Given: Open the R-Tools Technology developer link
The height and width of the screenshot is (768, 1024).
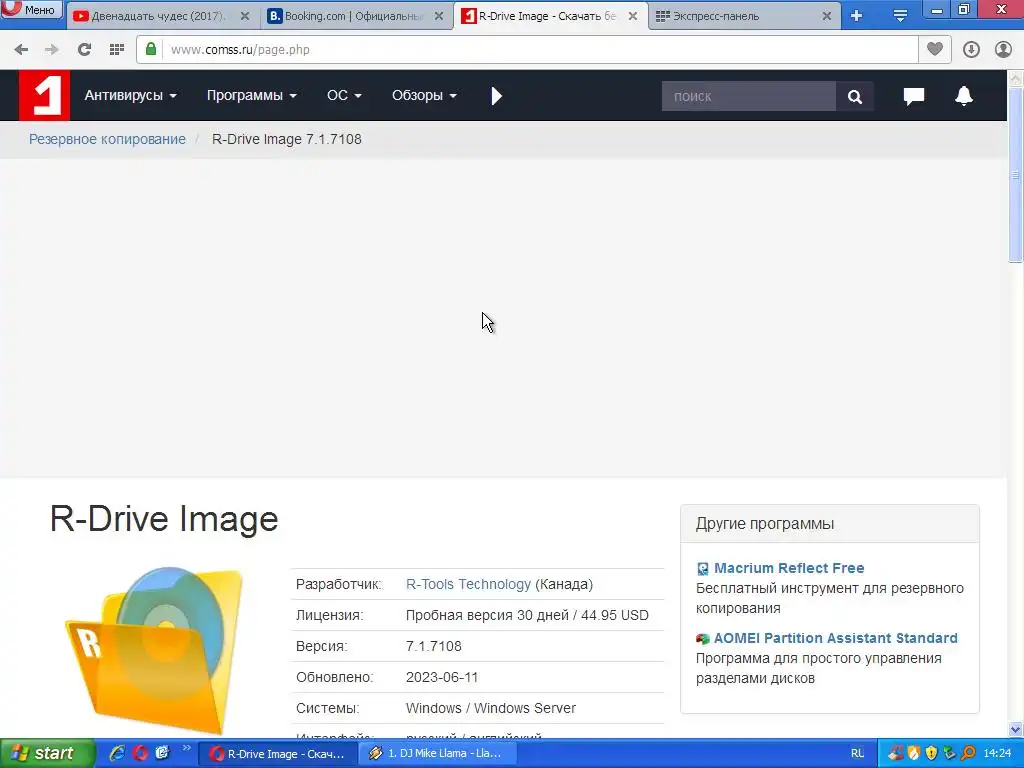Looking at the screenshot, I should click(468, 584).
